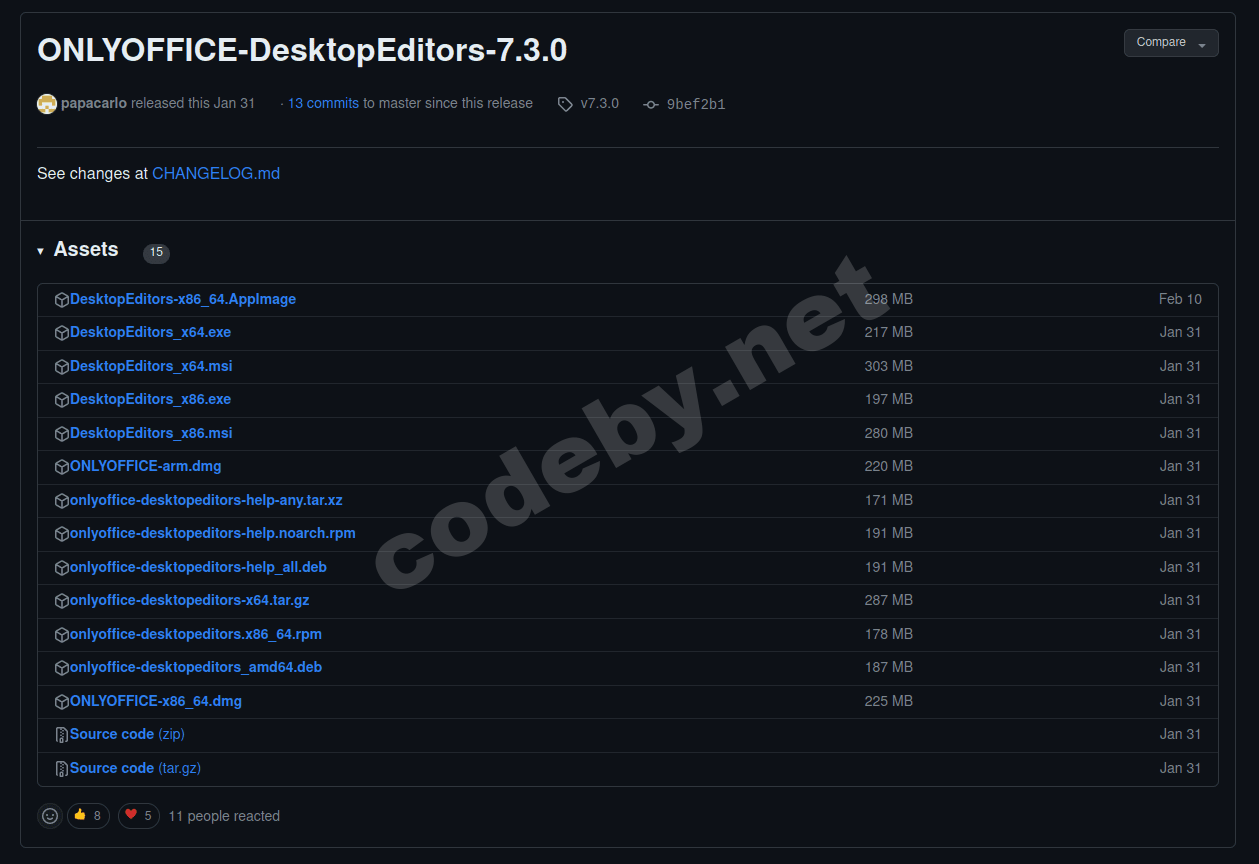Toggle the heart reaction with 5

[x=139, y=816]
